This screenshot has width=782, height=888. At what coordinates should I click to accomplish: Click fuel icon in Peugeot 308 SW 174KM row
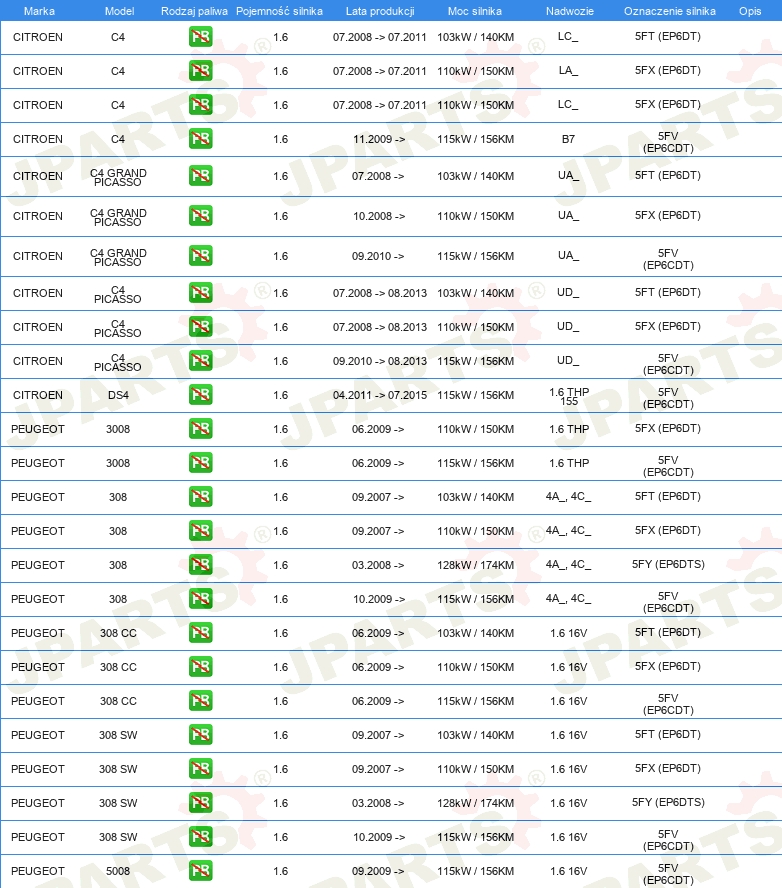200,802
